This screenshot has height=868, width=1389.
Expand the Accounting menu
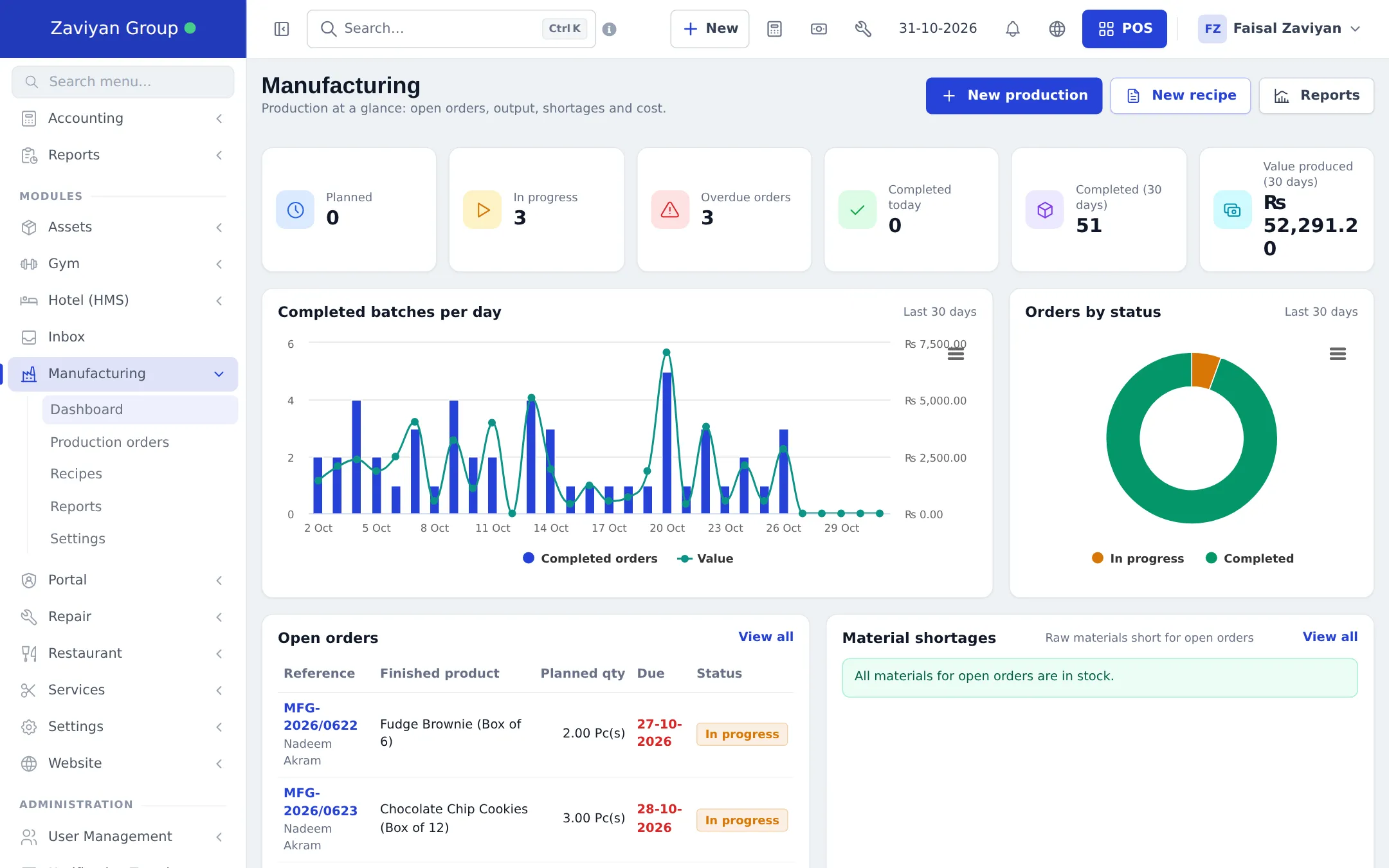(123, 118)
